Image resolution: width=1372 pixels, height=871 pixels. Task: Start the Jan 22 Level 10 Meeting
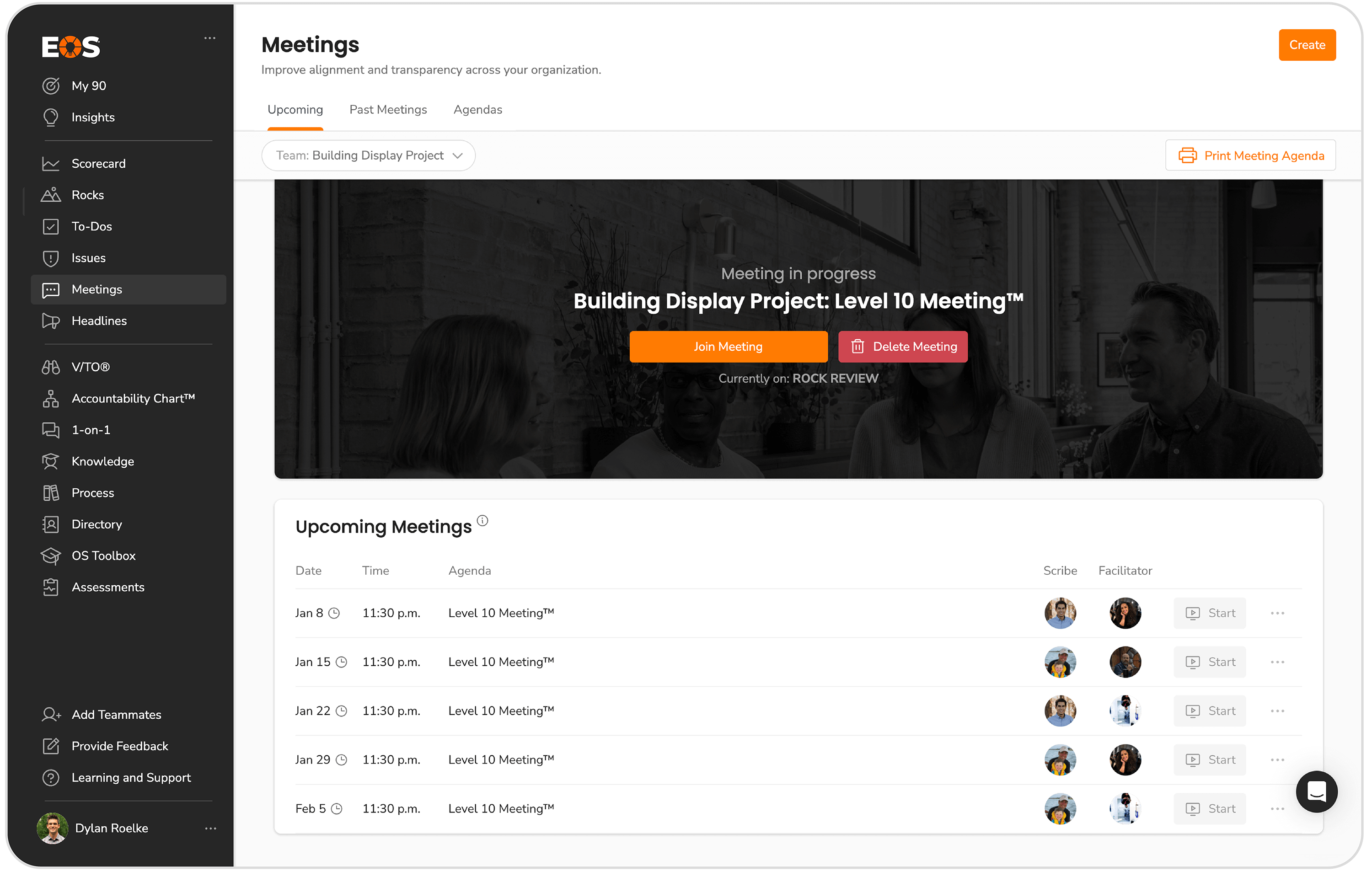click(1210, 711)
